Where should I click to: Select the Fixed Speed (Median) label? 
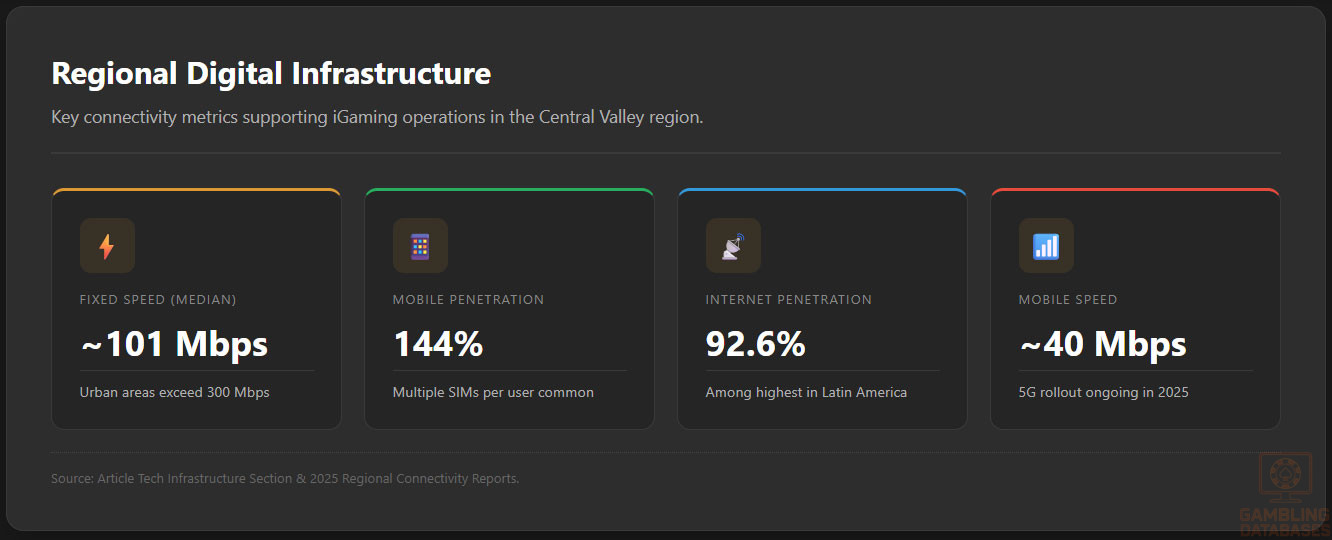(x=158, y=299)
